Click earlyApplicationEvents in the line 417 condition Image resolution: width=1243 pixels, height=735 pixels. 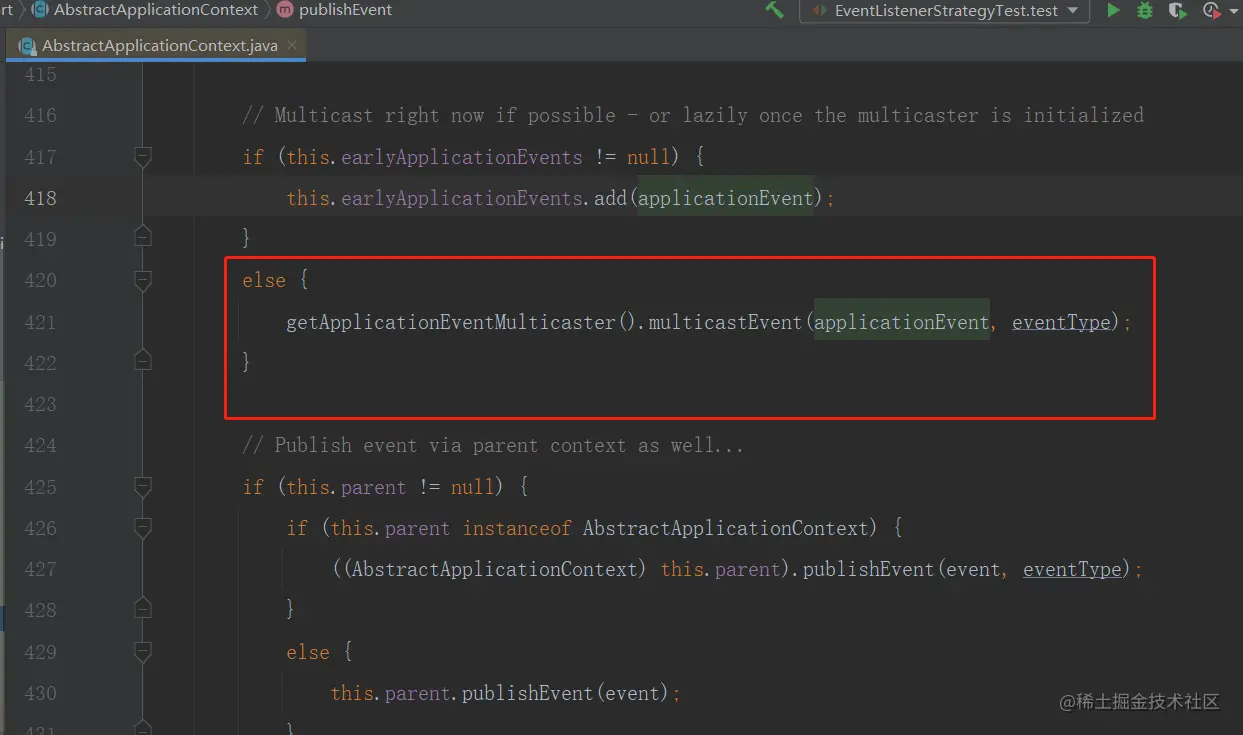[462, 157]
